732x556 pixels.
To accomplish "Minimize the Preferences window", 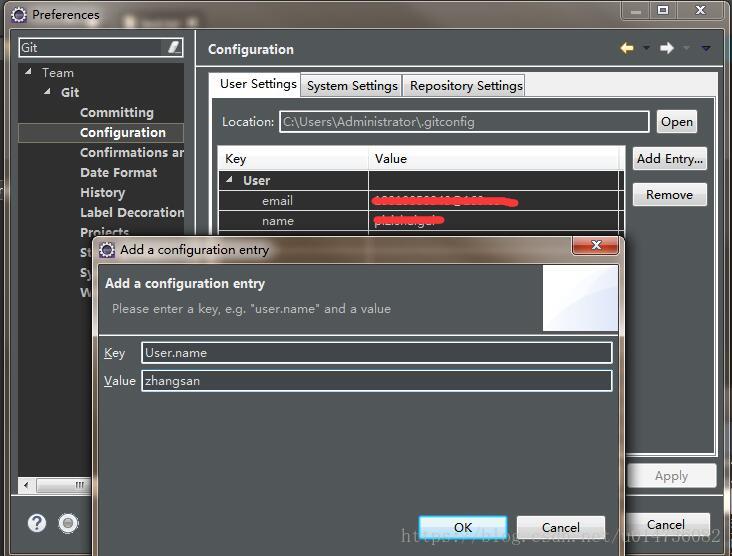I will [x=636, y=11].
